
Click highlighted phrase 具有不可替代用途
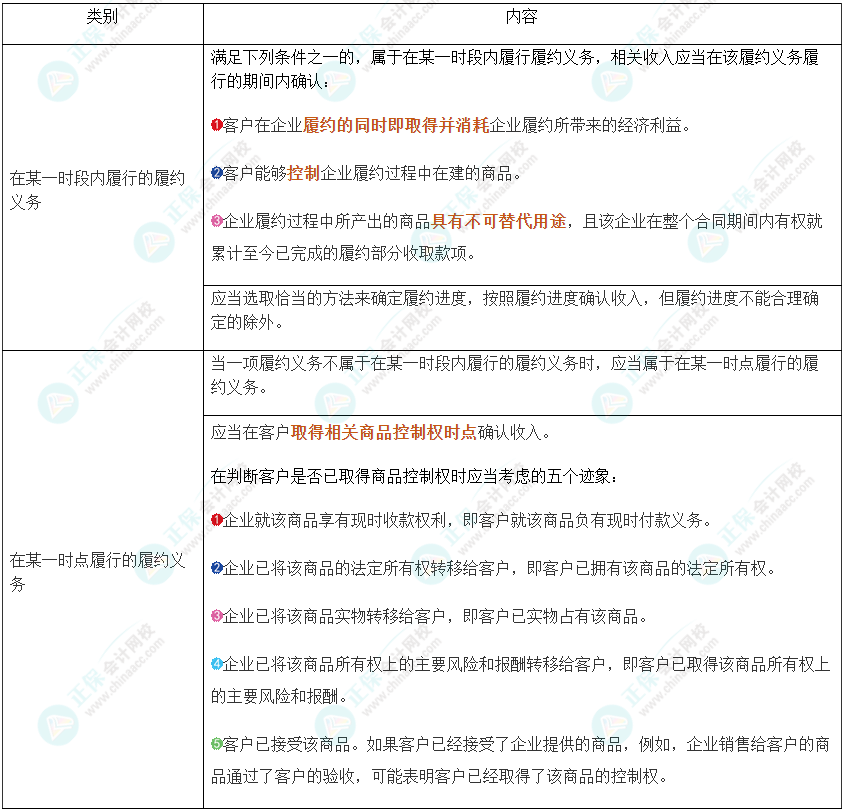click(x=498, y=222)
